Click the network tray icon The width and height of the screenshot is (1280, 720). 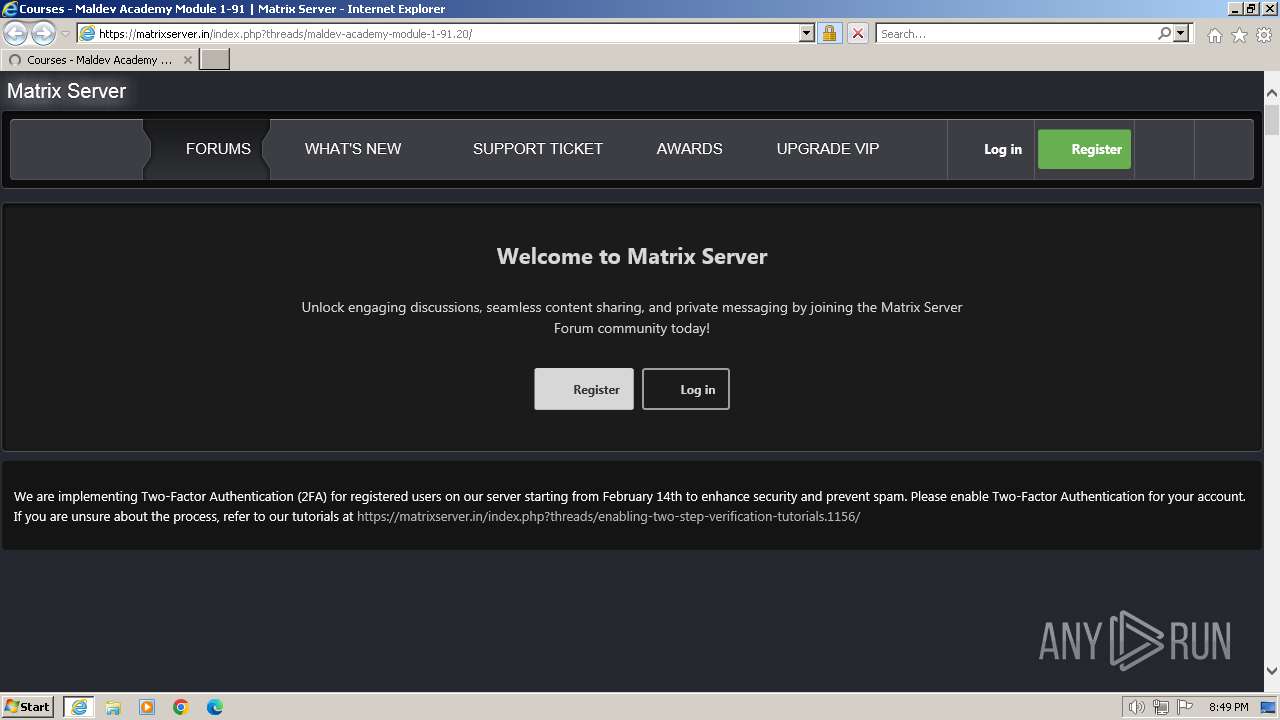click(x=1161, y=707)
